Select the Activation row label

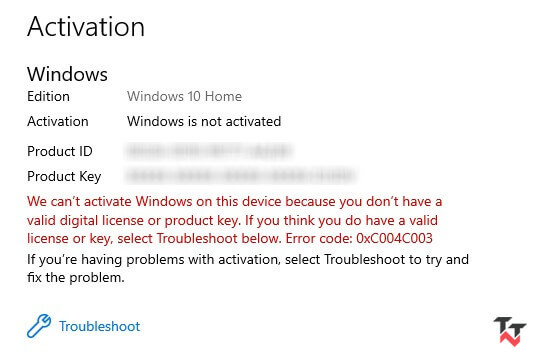coord(58,121)
